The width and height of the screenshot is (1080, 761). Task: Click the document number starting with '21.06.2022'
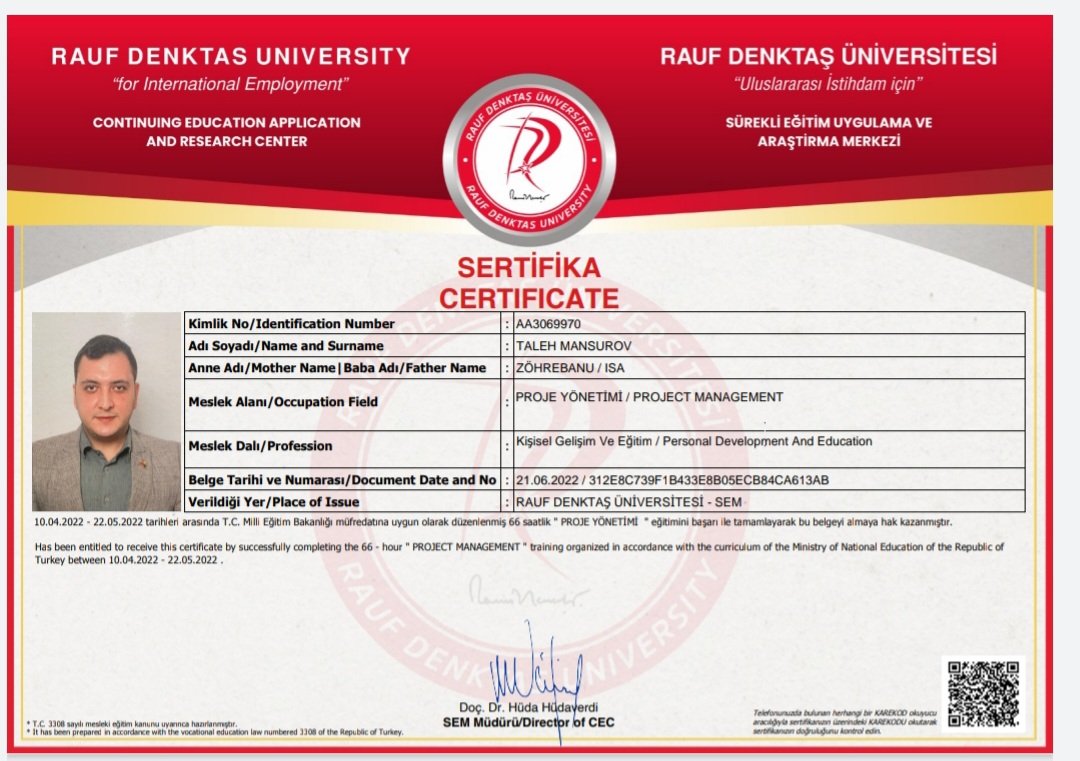coord(672,480)
